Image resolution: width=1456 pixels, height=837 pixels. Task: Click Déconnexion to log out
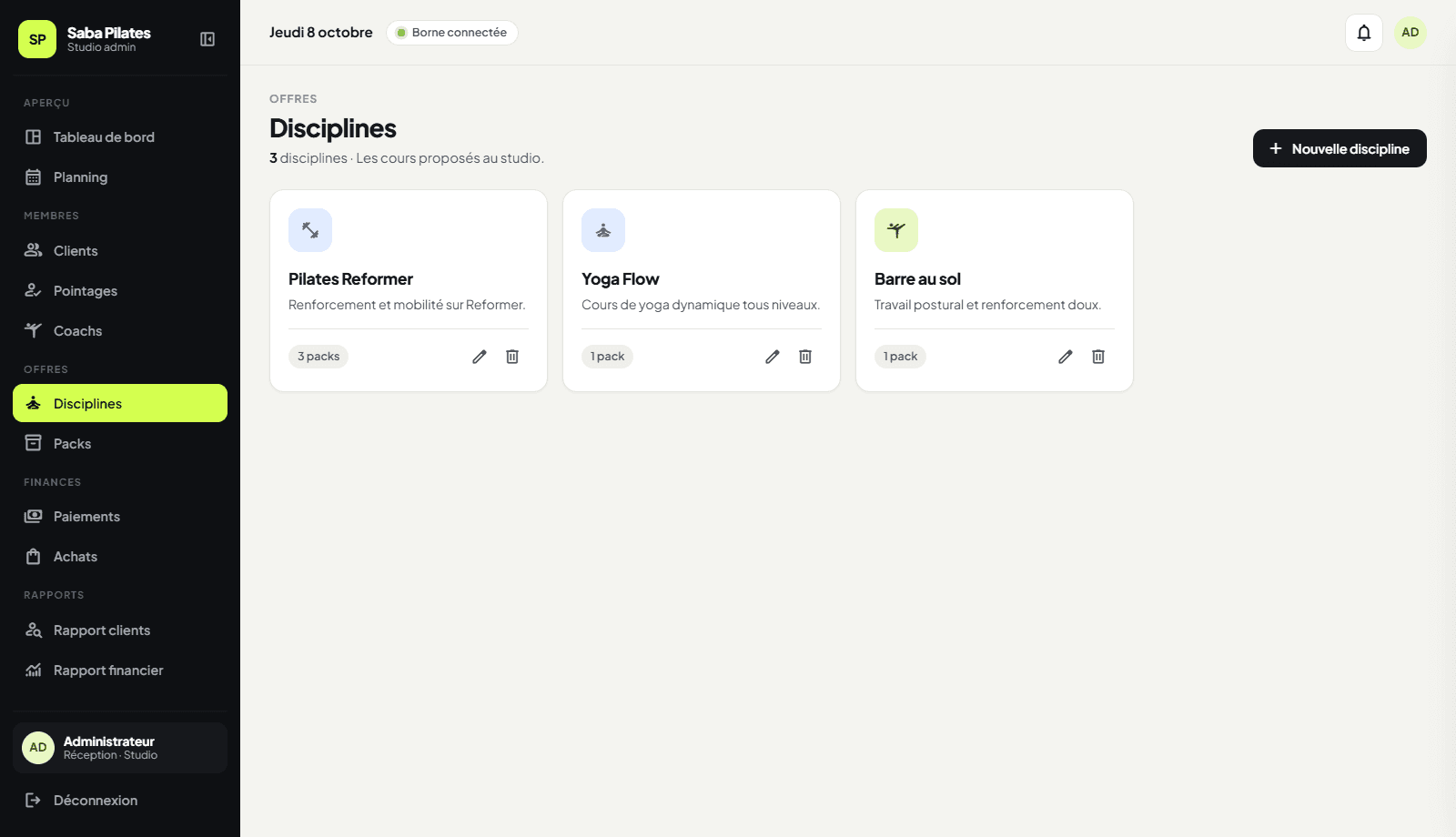pyautogui.click(x=120, y=801)
